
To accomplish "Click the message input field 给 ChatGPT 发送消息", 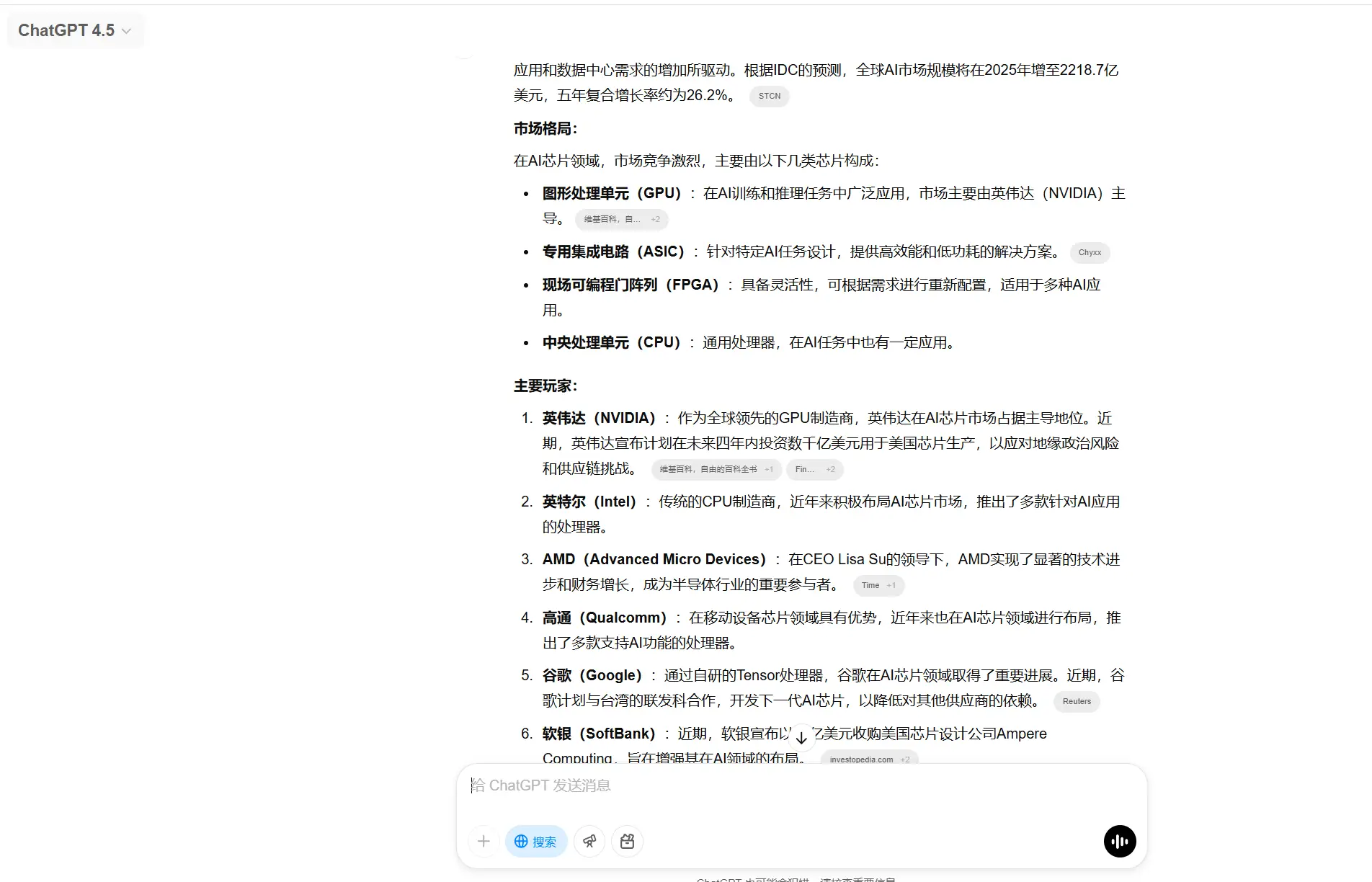I will point(801,785).
